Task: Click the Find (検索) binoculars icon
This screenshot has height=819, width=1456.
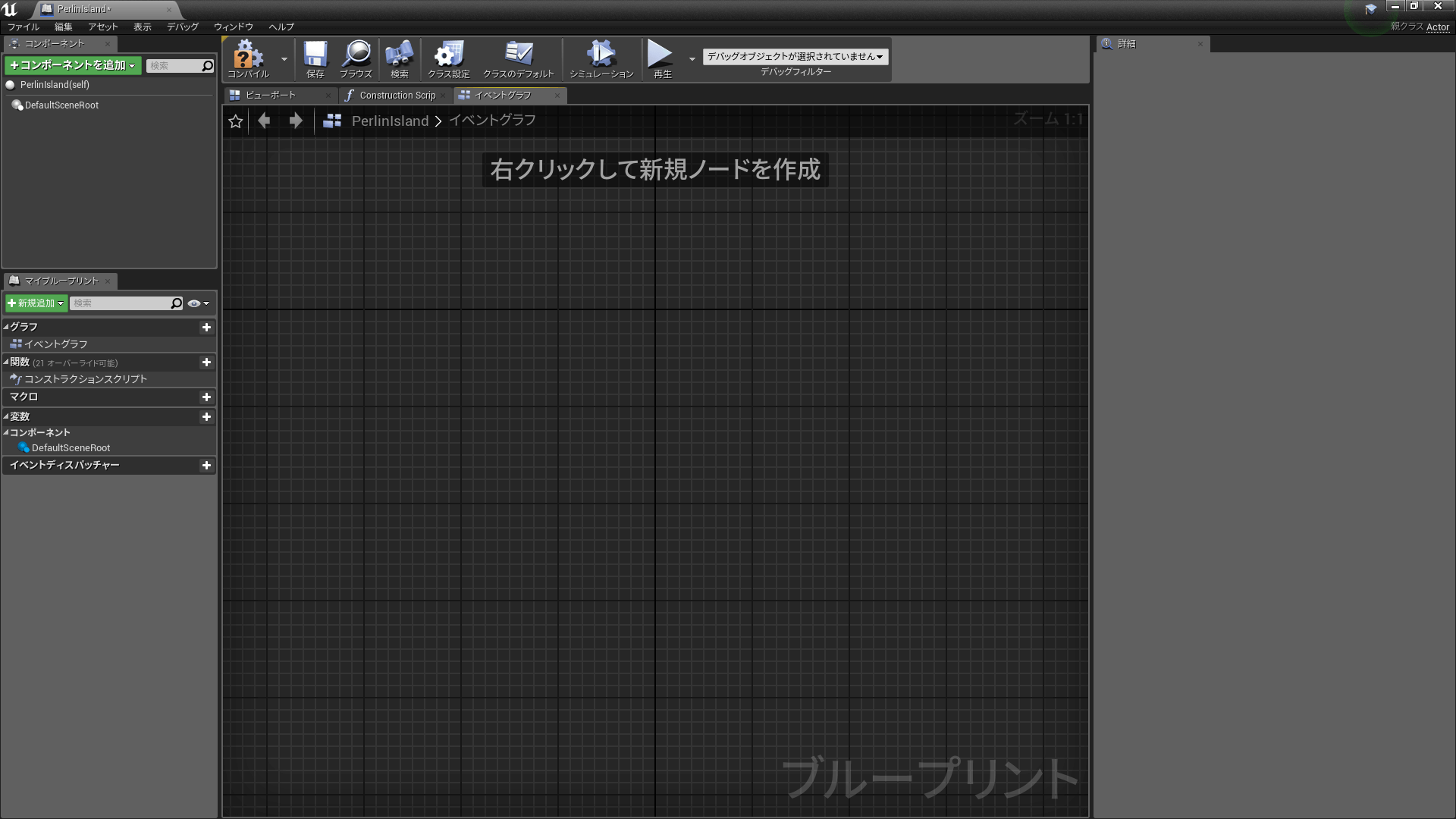Action: coord(399,55)
